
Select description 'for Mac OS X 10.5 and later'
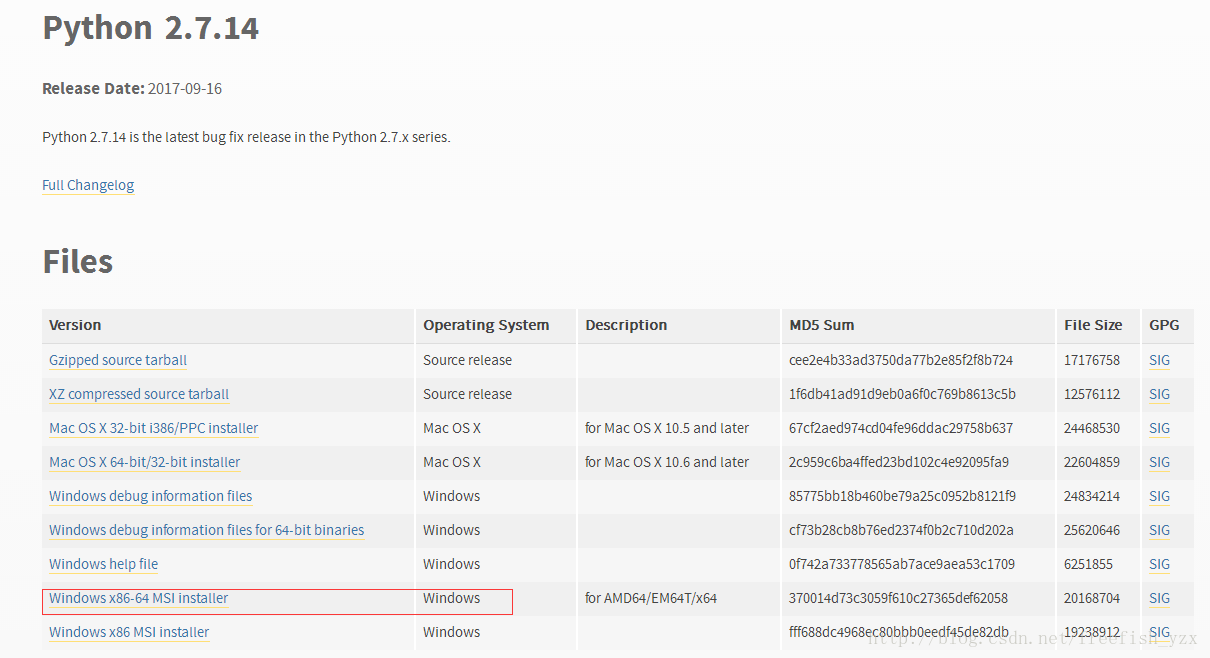click(x=667, y=428)
